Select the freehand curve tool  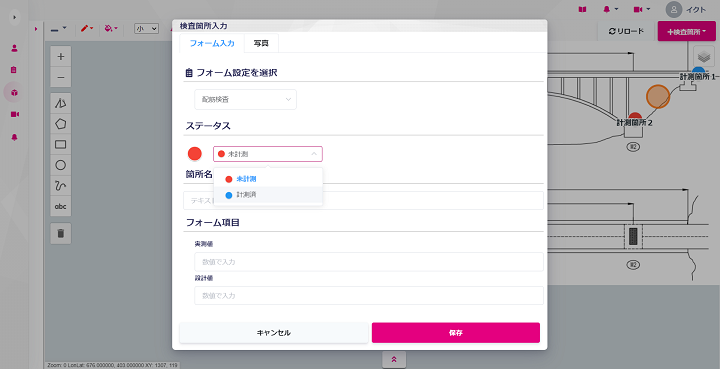tap(61, 186)
